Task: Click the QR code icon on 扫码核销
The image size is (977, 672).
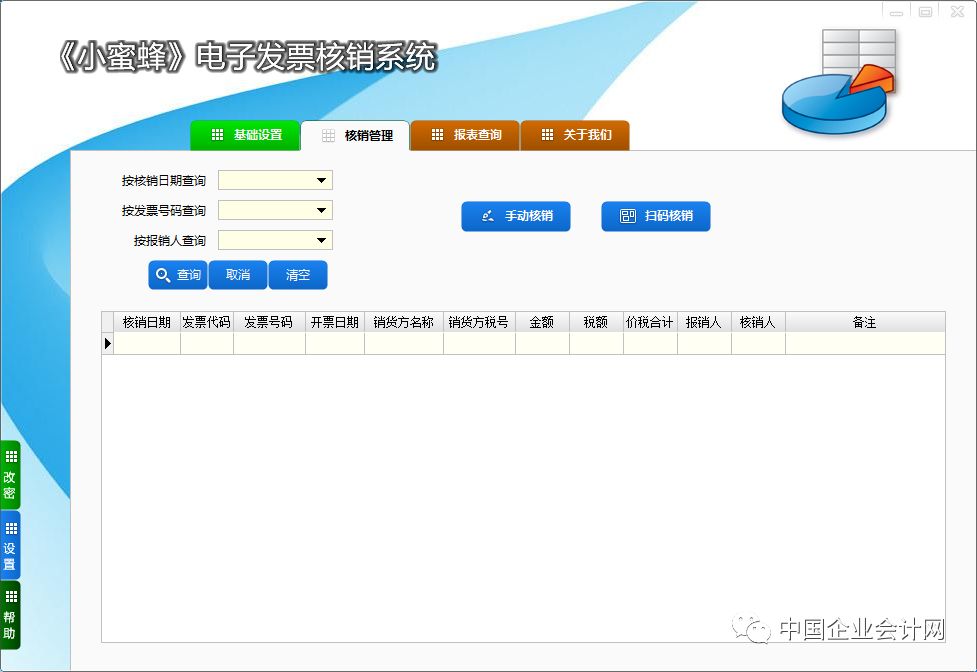Action: [x=627, y=216]
